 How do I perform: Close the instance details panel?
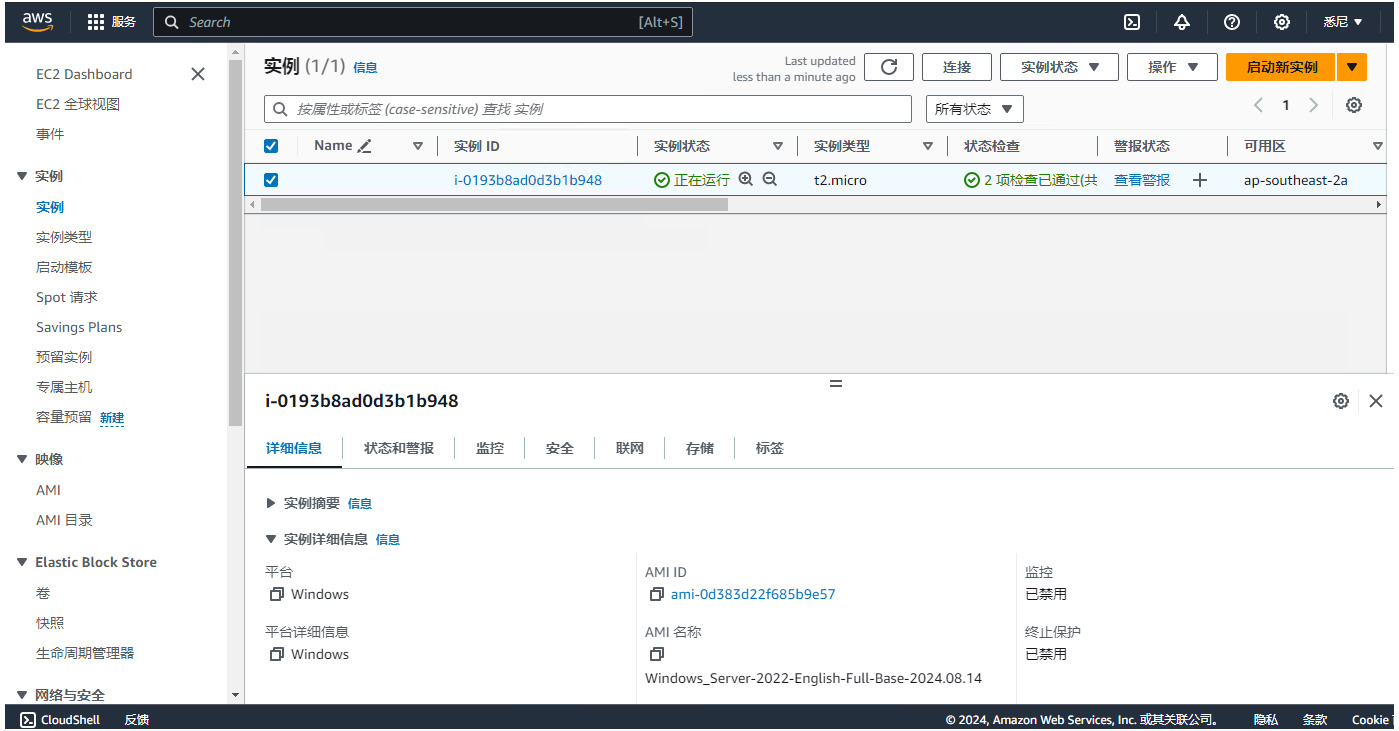[1376, 401]
